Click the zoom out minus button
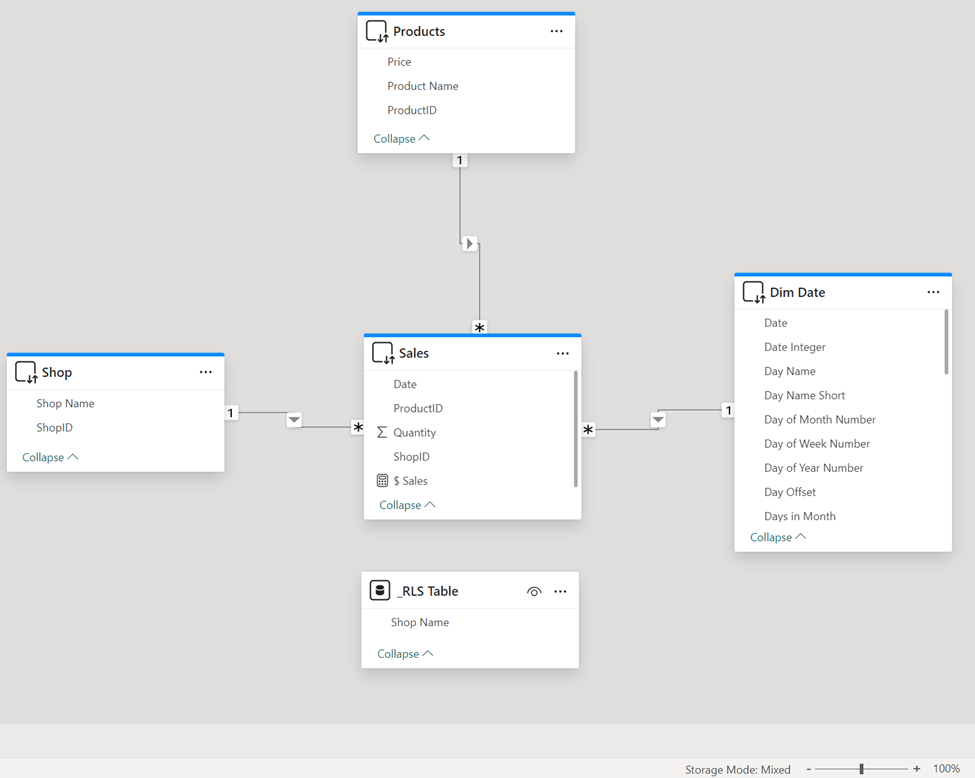 click(808, 769)
